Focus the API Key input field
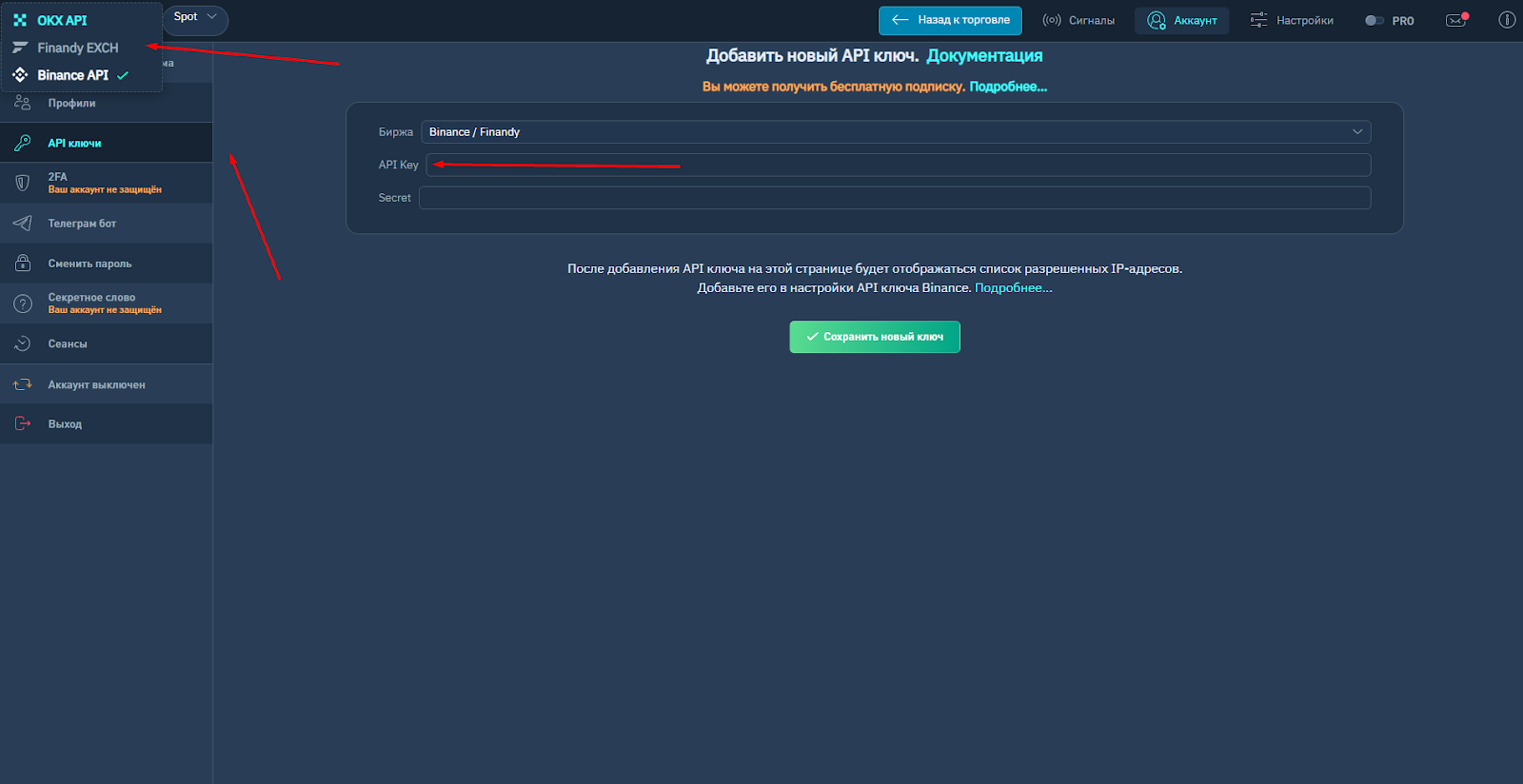Viewport: 1523px width, 784px height. pyautogui.click(x=899, y=165)
